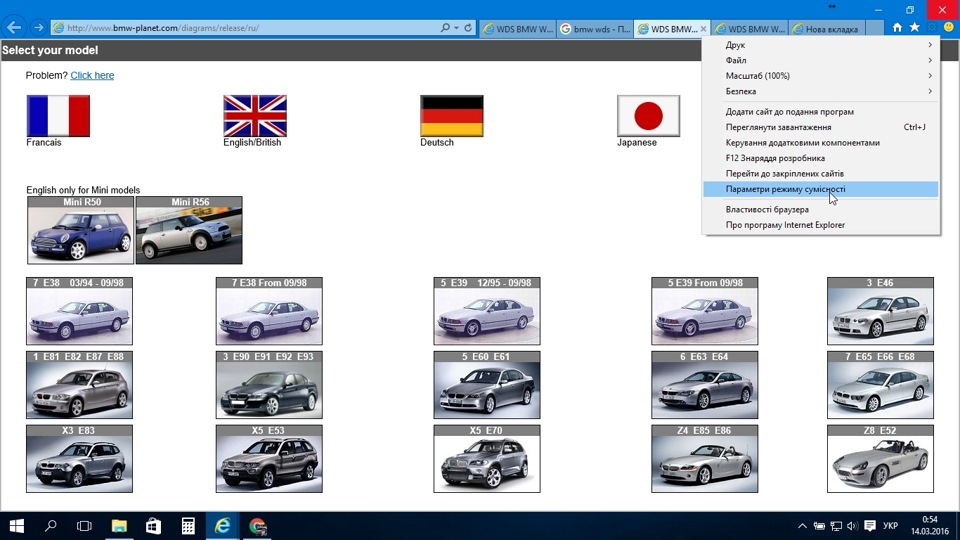
Task: Open the volume speaker tray icon
Action: click(852, 526)
